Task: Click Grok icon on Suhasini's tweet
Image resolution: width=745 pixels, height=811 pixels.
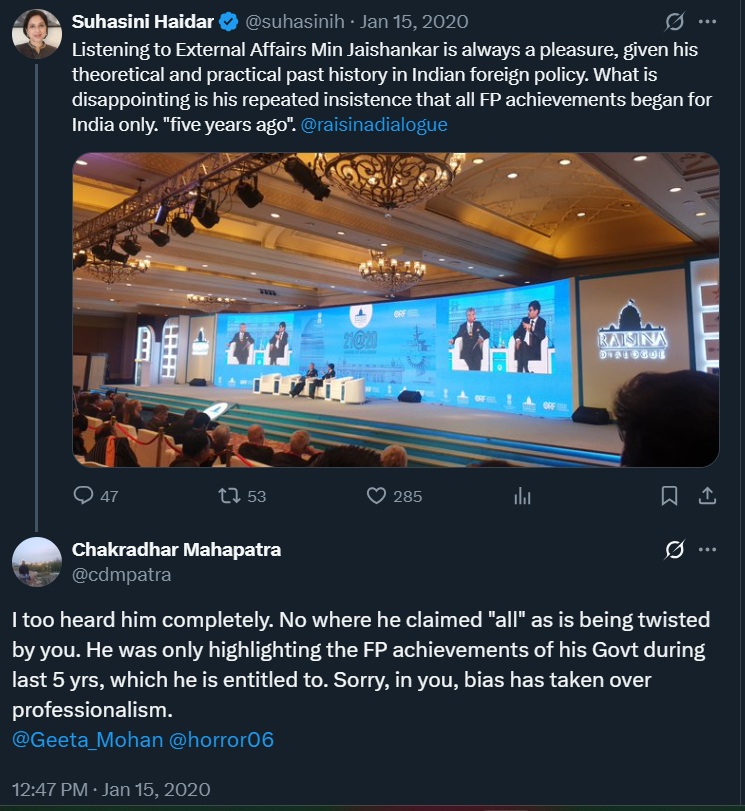Action: [x=675, y=21]
